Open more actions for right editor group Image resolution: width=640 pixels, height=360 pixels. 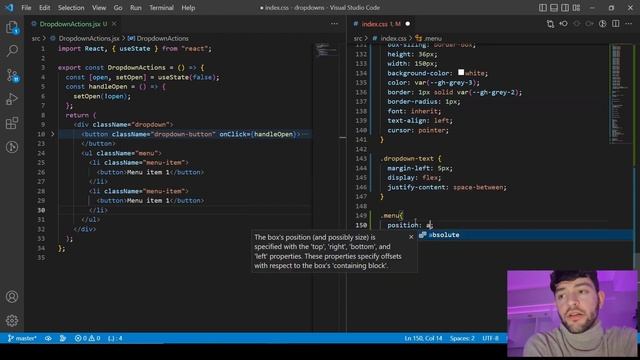point(629,24)
